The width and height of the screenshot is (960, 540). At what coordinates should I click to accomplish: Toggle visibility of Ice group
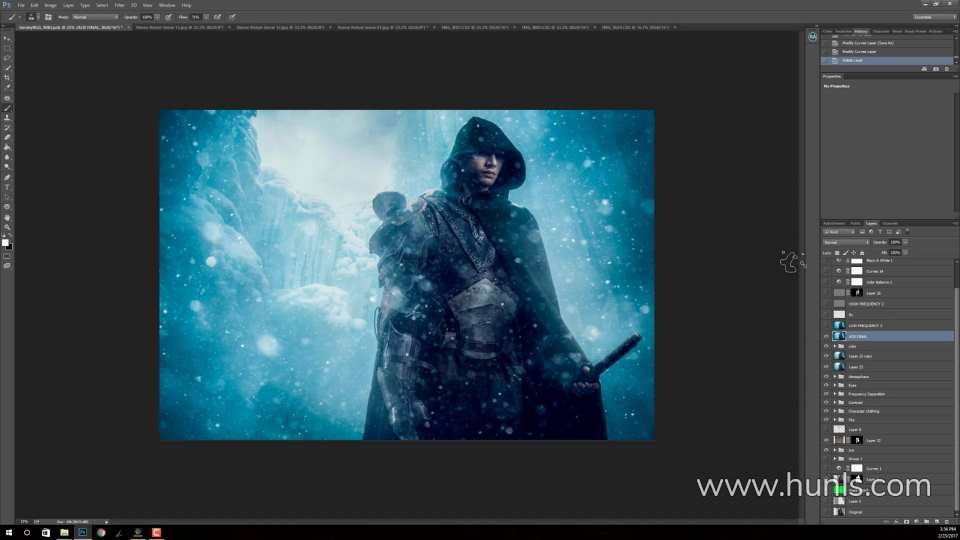click(827, 450)
